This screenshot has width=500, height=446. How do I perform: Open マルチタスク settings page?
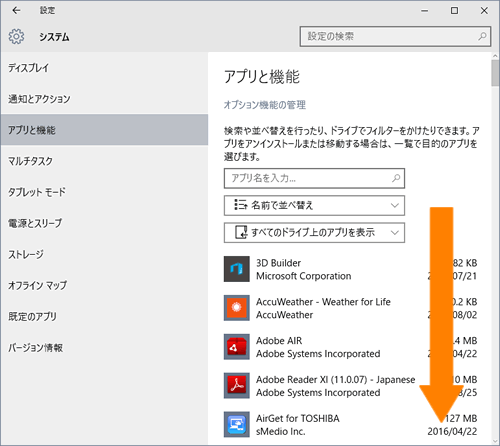(x=104, y=161)
